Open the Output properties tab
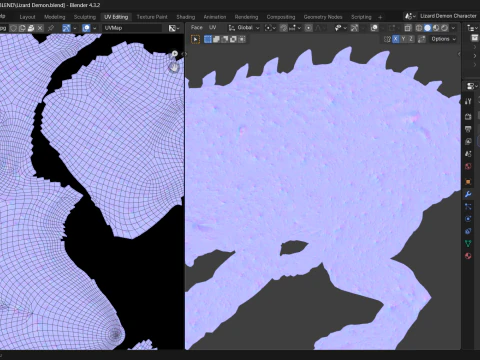 click(468, 129)
